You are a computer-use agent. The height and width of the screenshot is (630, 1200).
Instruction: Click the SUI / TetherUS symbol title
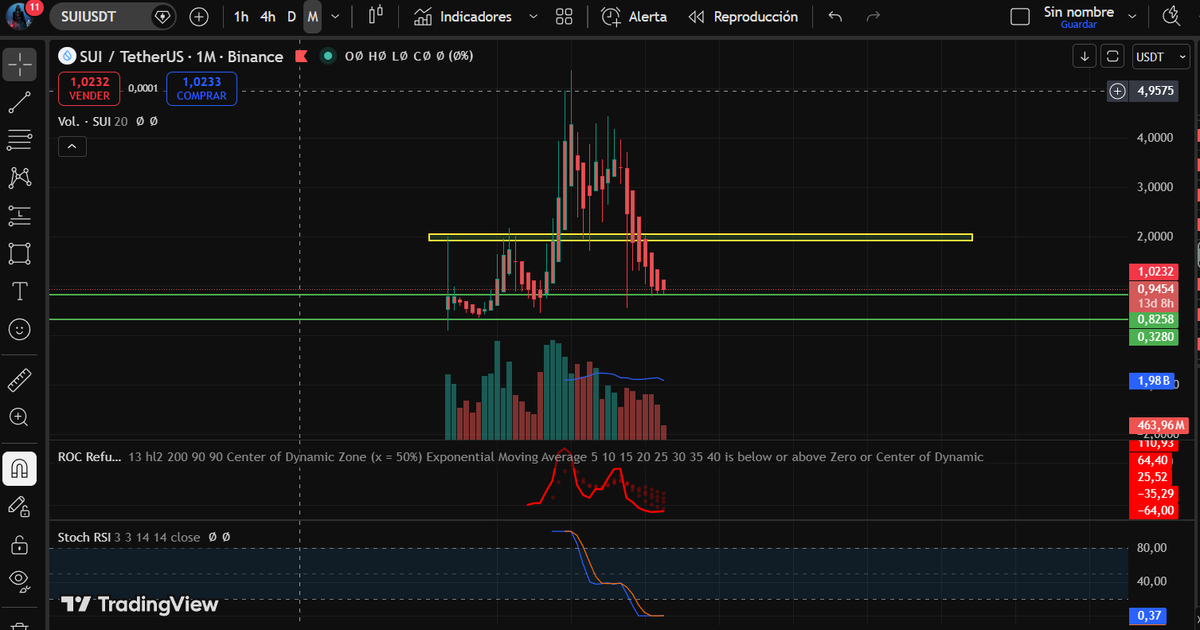tap(182, 57)
